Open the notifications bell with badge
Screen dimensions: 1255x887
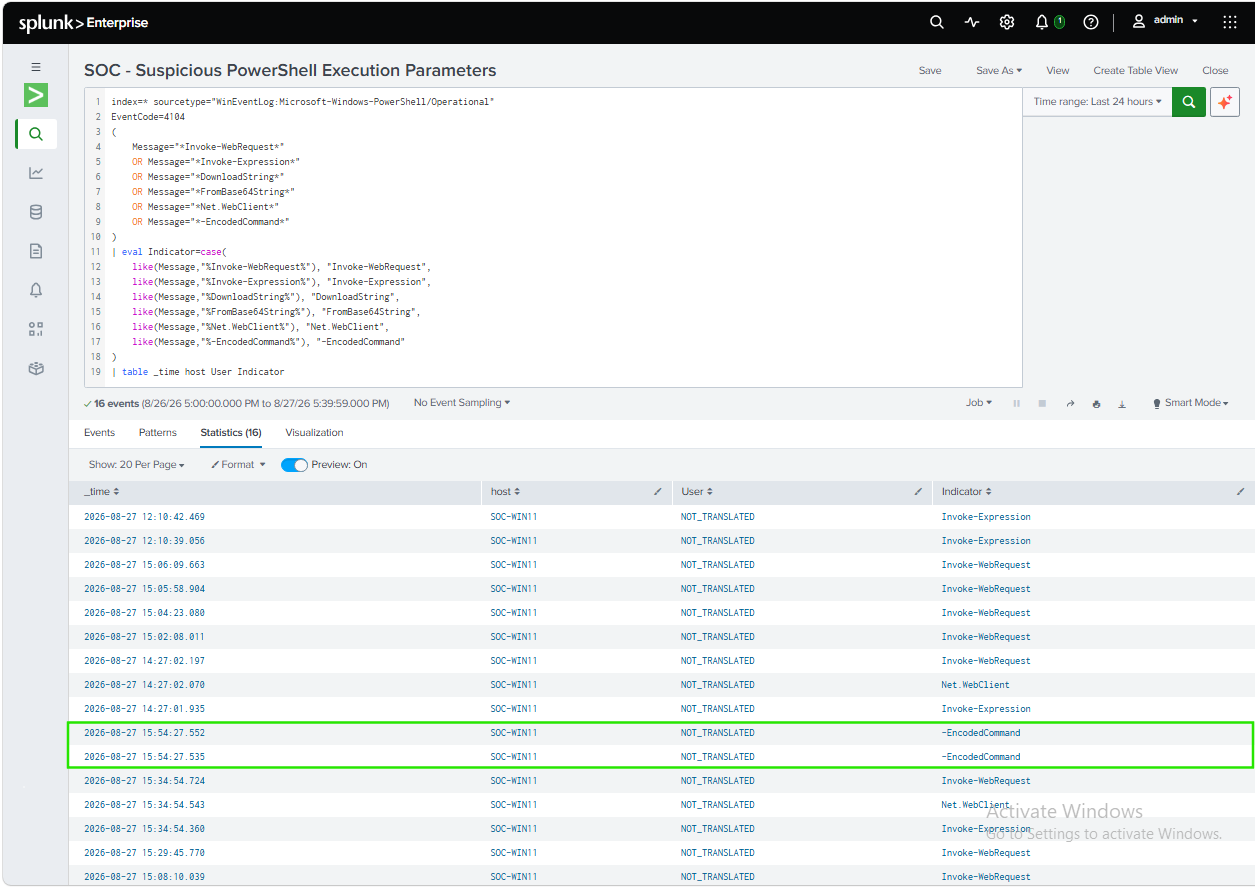[1049, 22]
